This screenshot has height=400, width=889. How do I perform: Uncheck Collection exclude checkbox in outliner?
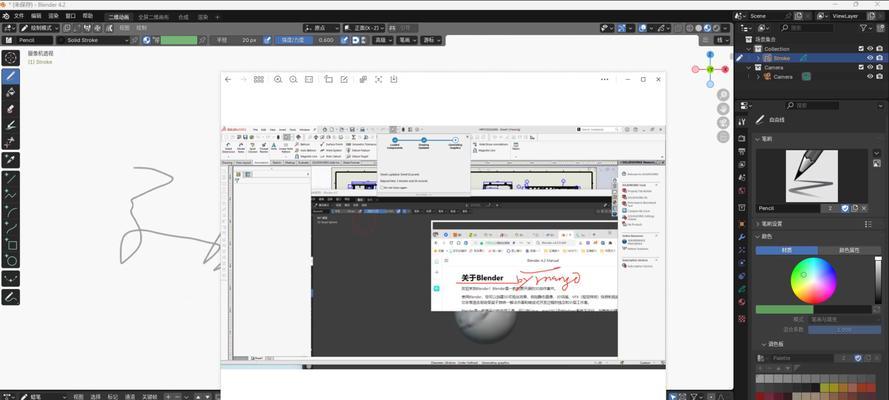861,49
